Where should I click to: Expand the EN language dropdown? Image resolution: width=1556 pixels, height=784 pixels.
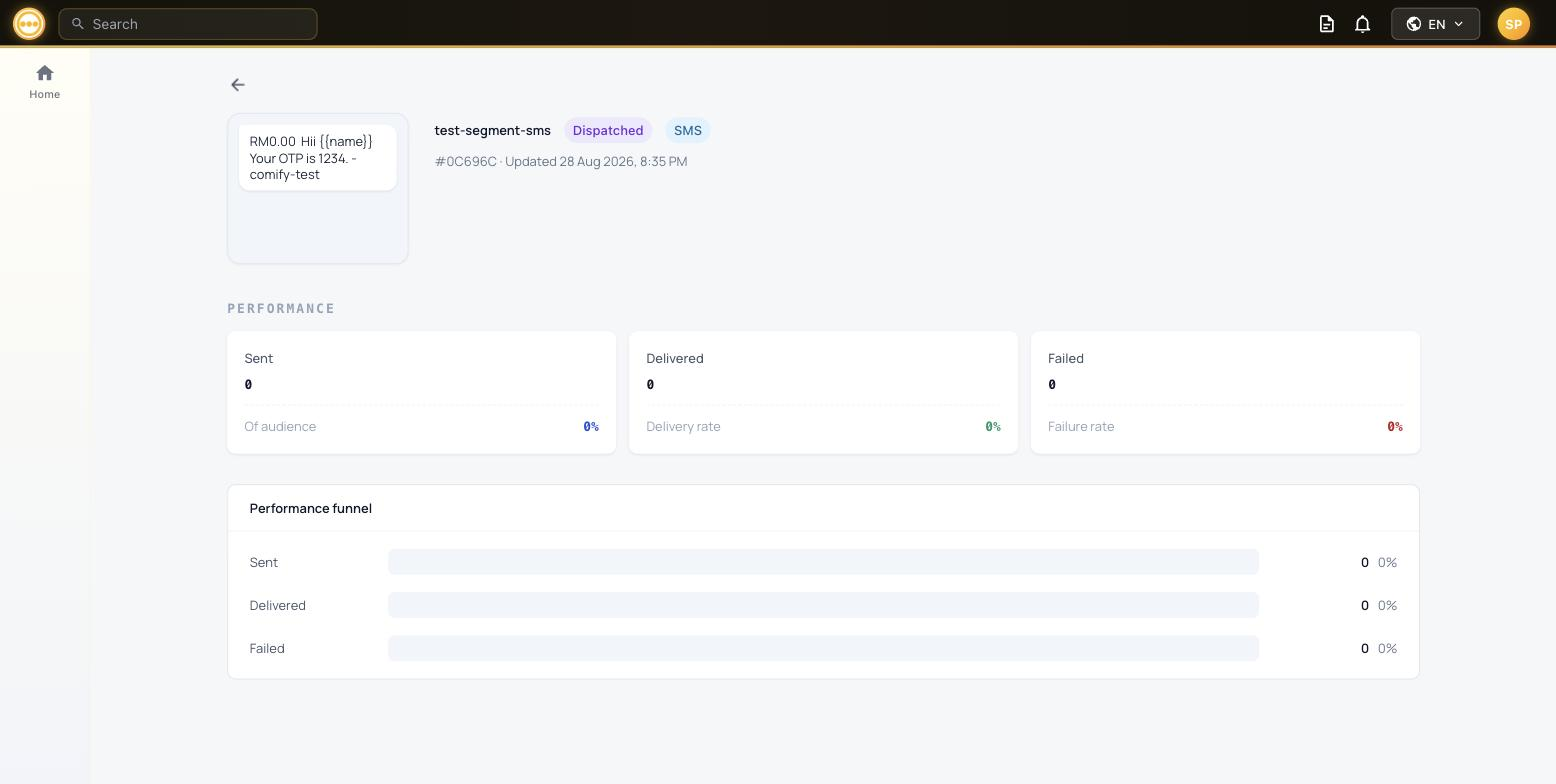tap(1435, 24)
